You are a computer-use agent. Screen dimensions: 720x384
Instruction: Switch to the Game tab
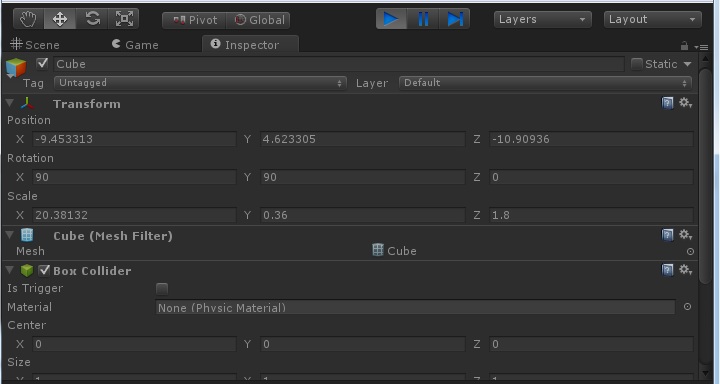point(135,45)
